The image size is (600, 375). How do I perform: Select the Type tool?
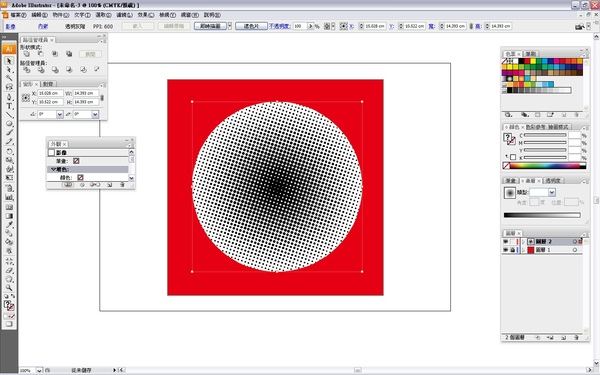point(9,106)
